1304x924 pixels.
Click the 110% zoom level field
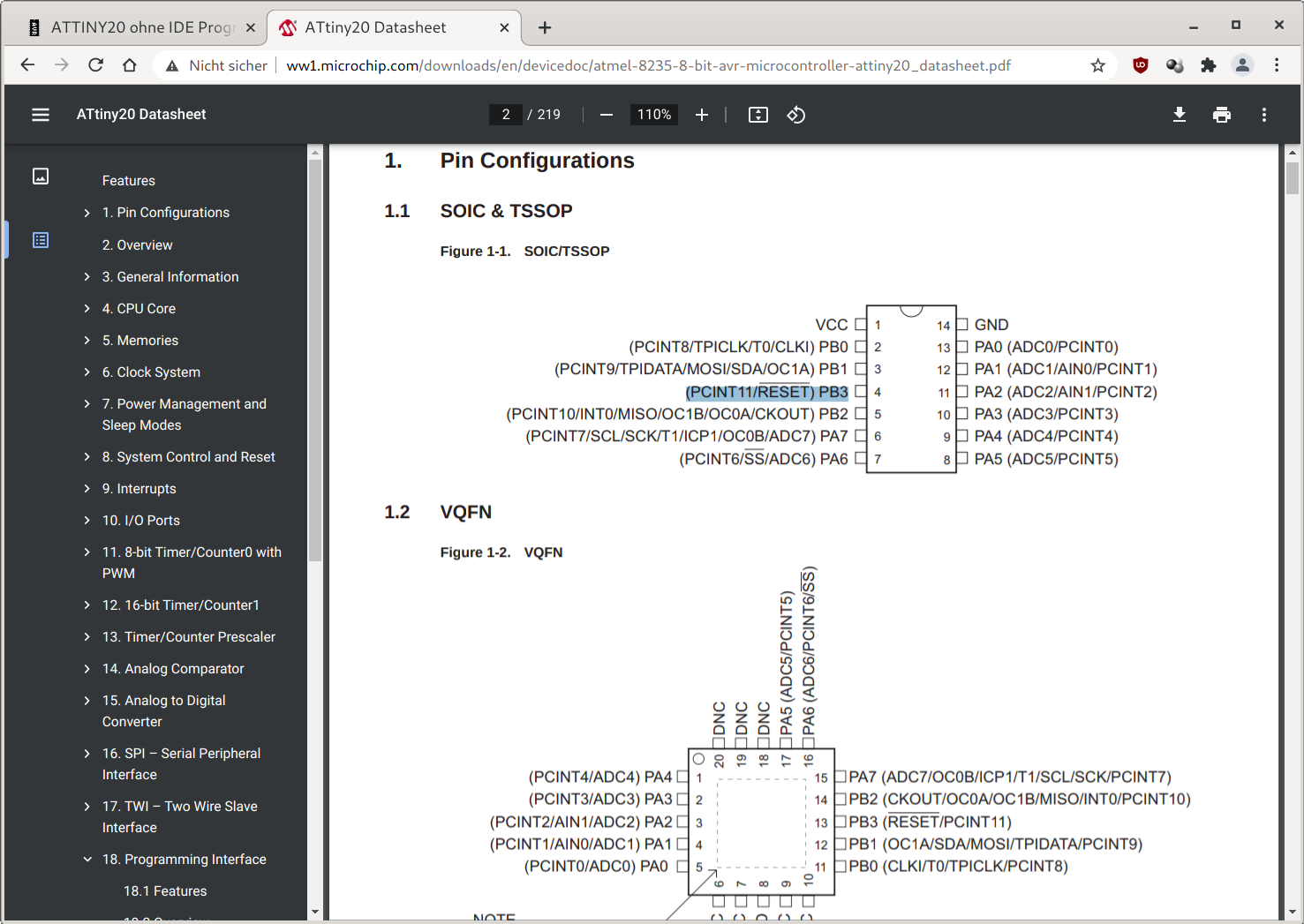pyautogui.click(x=654, y=115)
